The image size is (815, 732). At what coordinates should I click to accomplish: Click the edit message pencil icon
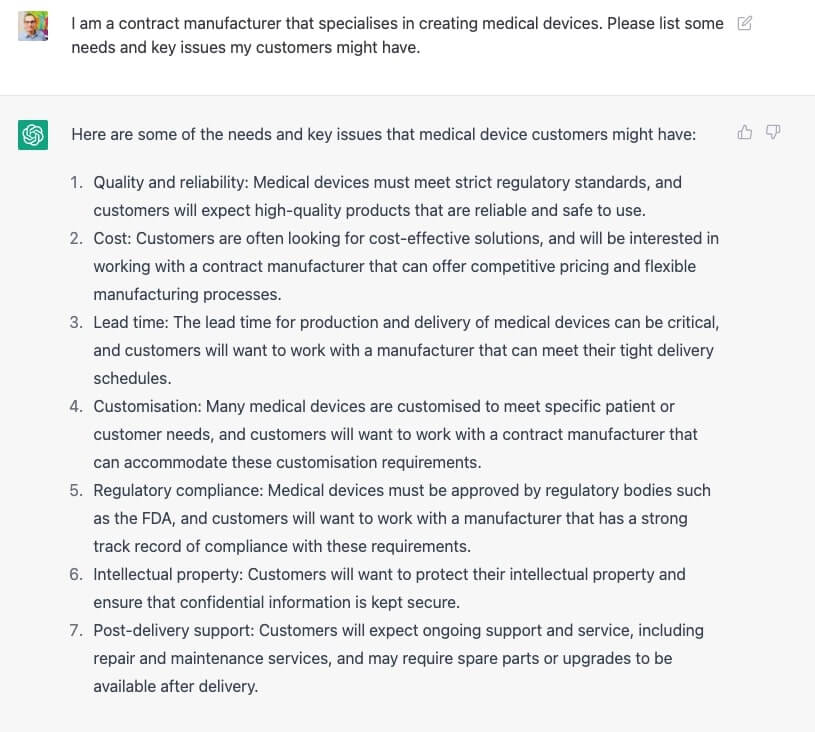(x=744, y=23)
